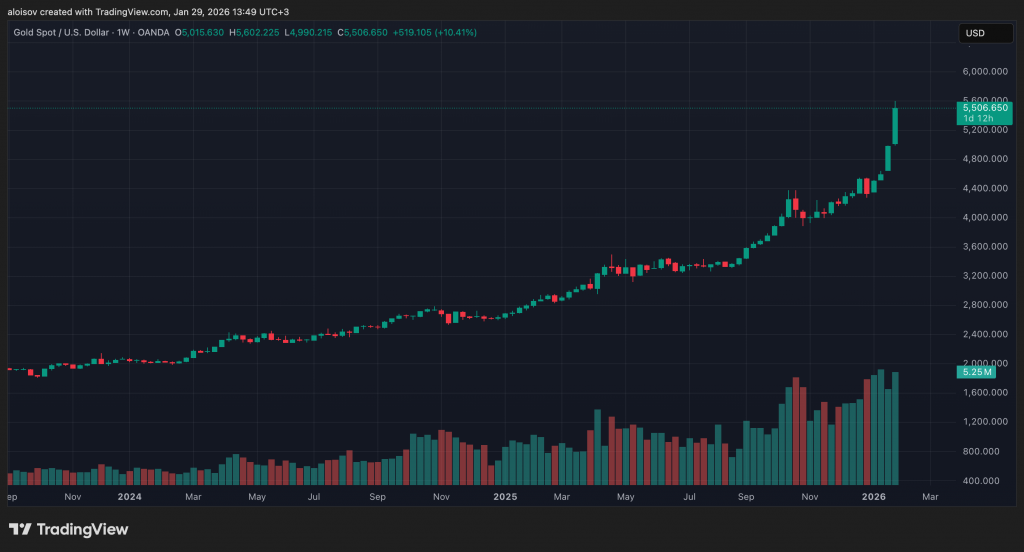The image size is (1024, 552).
Task: Click the 2026 label on the time axis
Action: (874, 496)
